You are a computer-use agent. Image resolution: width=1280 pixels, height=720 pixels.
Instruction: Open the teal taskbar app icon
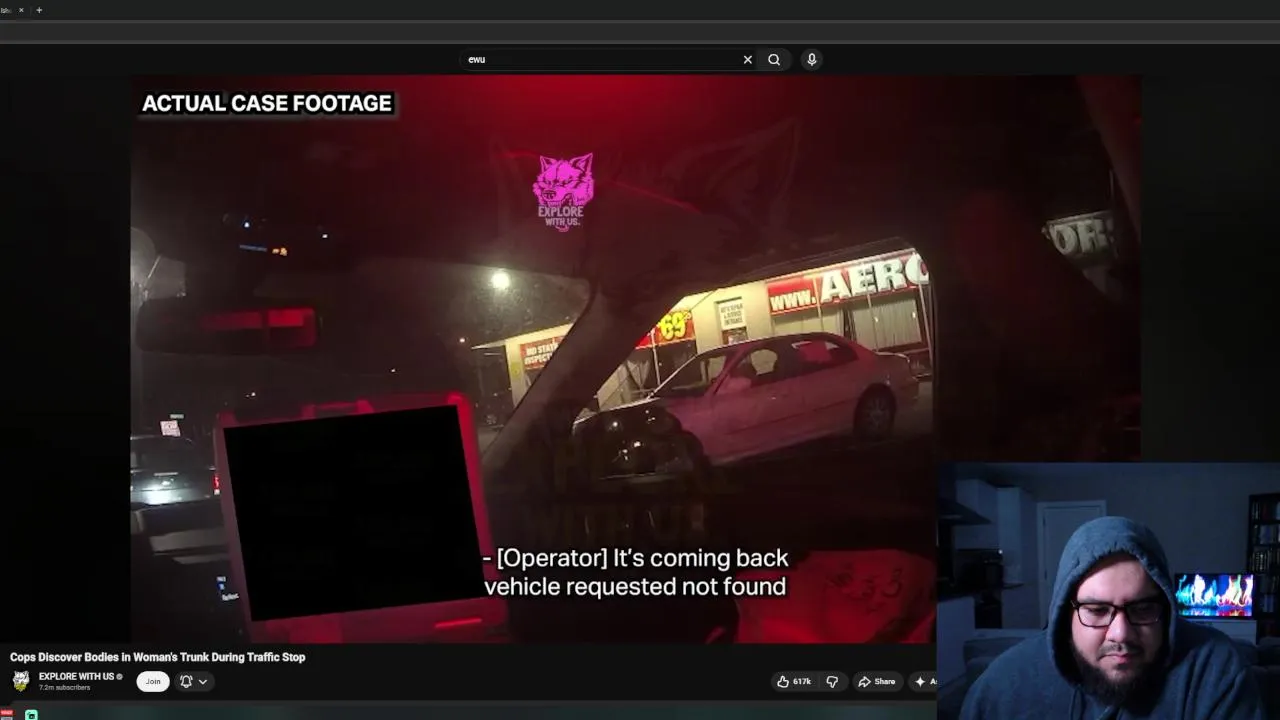point(31,715)
